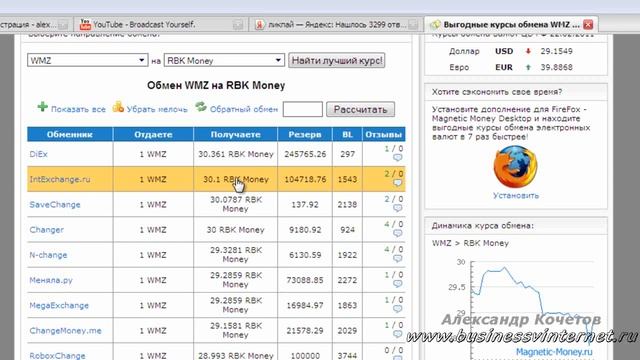
Task: Click the green plus icon beside Показать все
Action: coord(42,107)
